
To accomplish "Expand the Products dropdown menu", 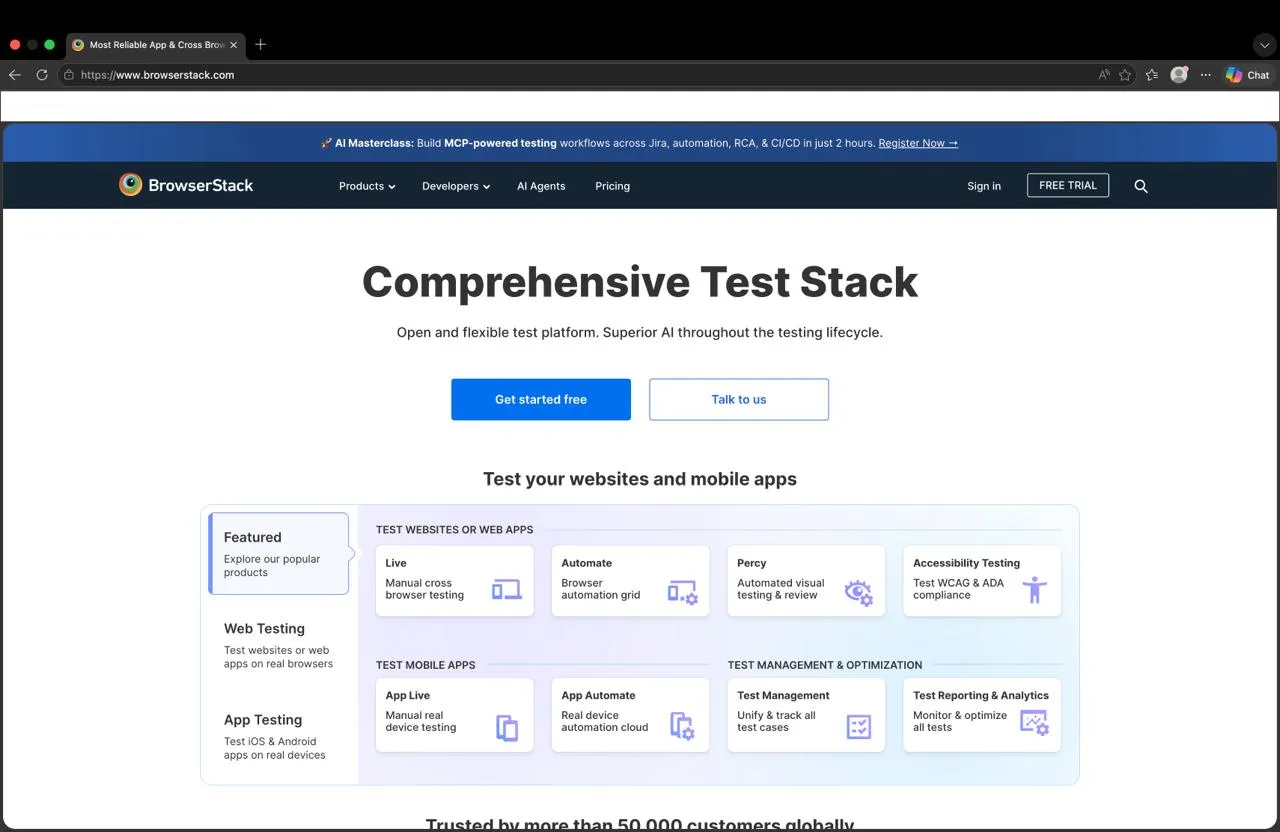I will coord(367,186).
